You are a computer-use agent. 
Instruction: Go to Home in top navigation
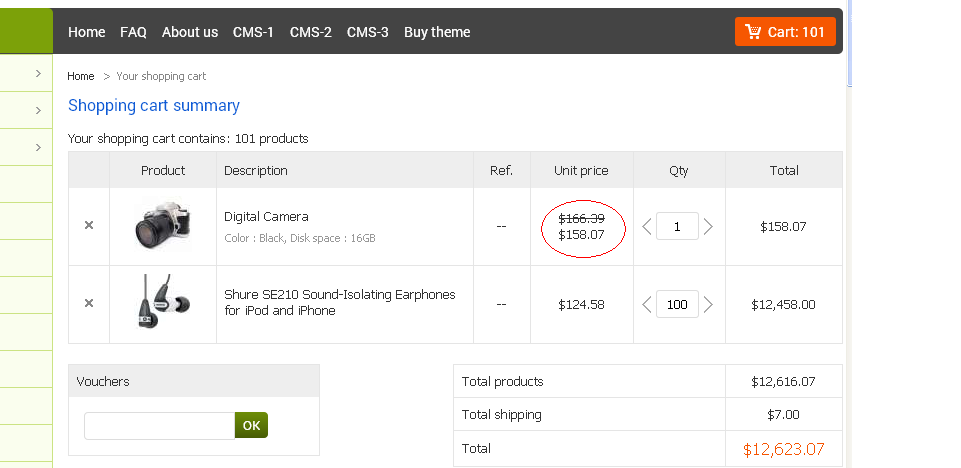(x=87, y=32)
